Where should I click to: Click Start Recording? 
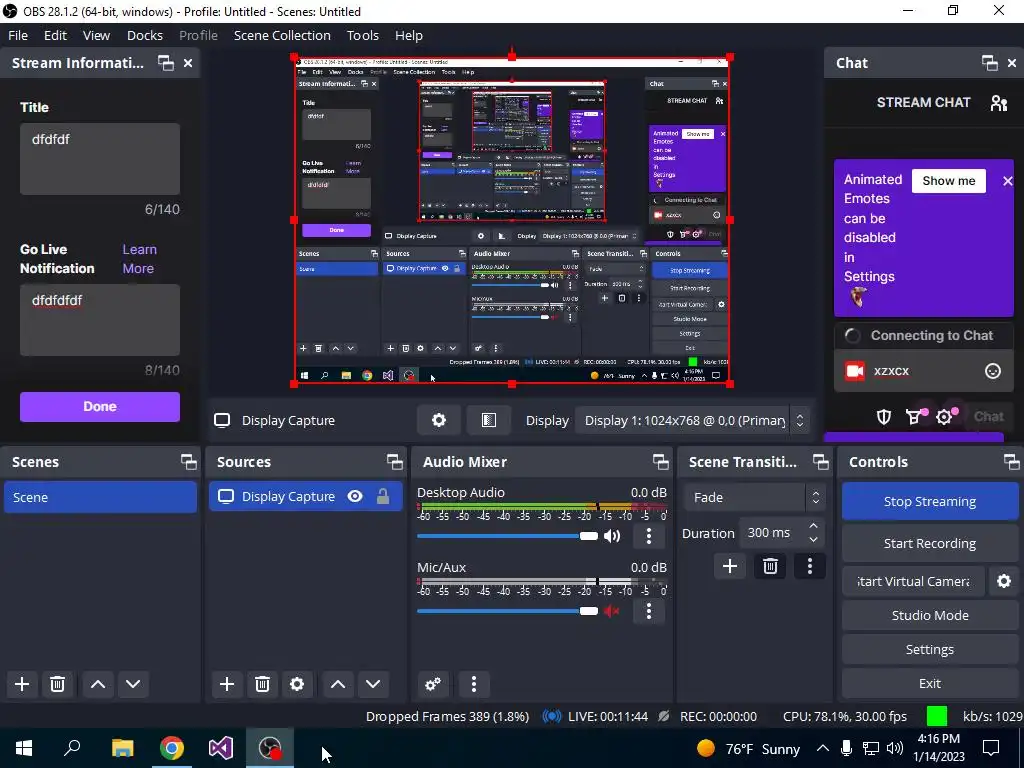click(x=929, y=543)
